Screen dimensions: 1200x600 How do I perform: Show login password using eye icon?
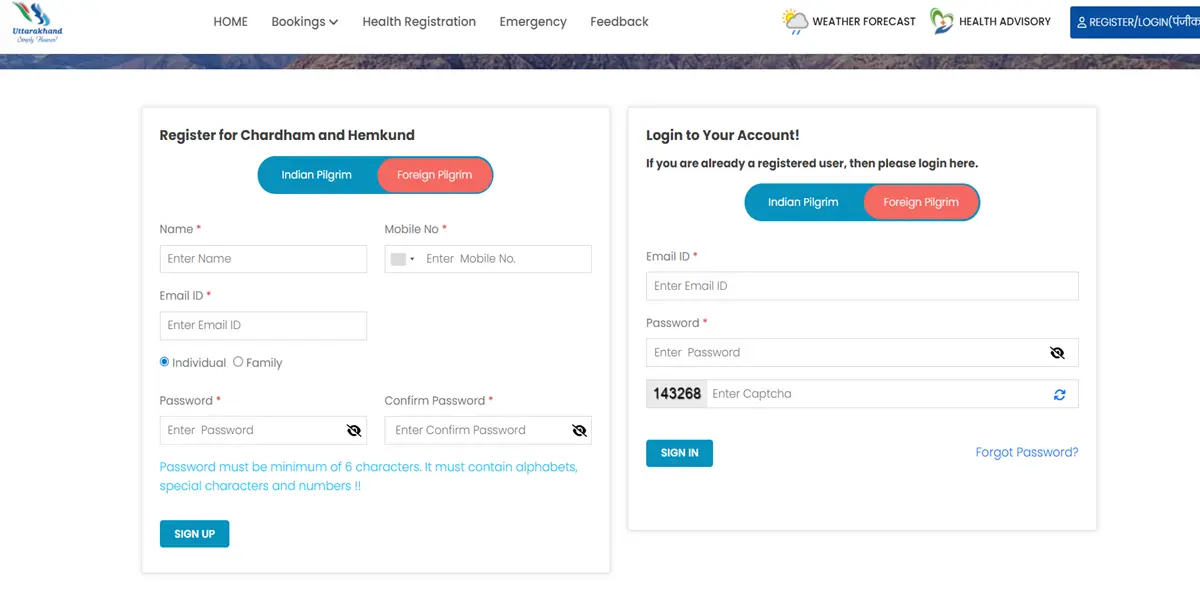click(1057, 353)
